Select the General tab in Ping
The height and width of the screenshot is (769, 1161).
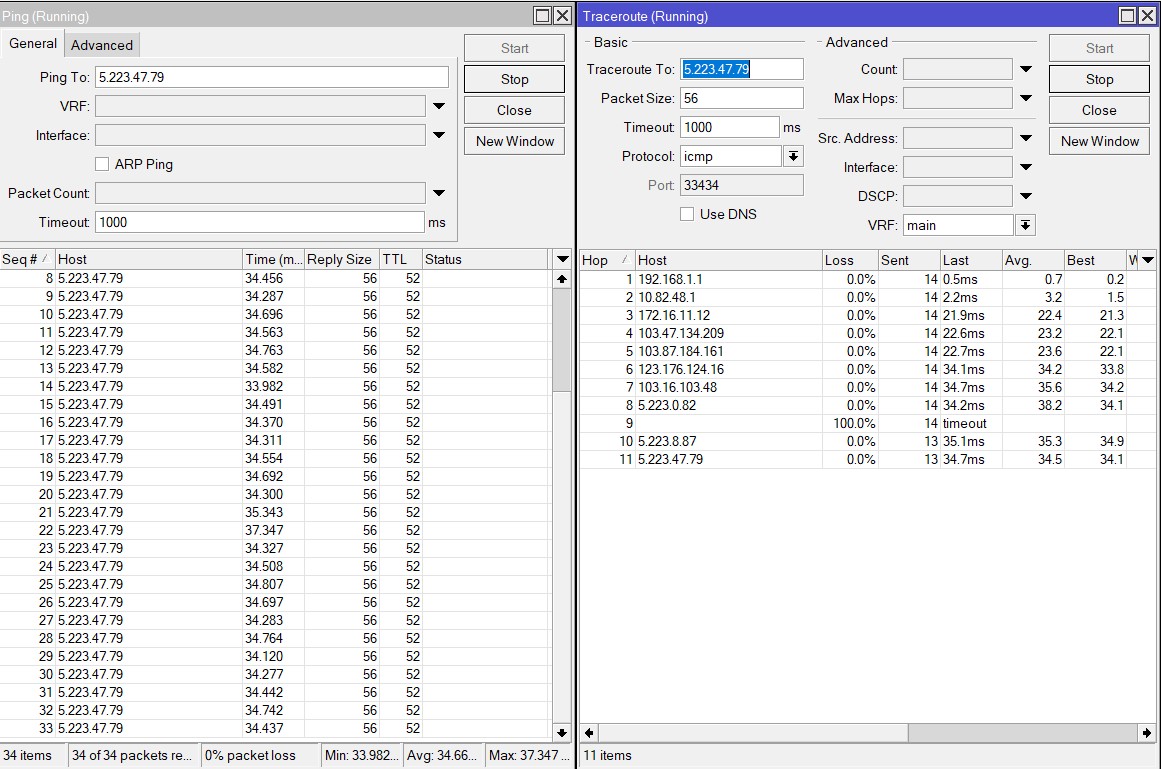click(33, 44)
